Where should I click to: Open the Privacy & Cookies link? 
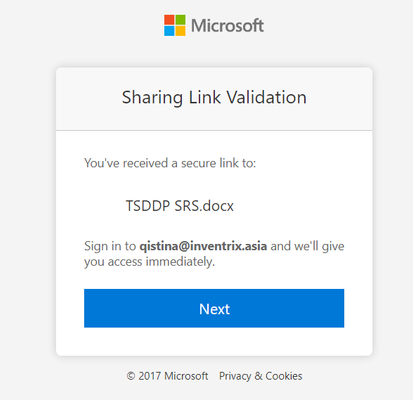261,376
